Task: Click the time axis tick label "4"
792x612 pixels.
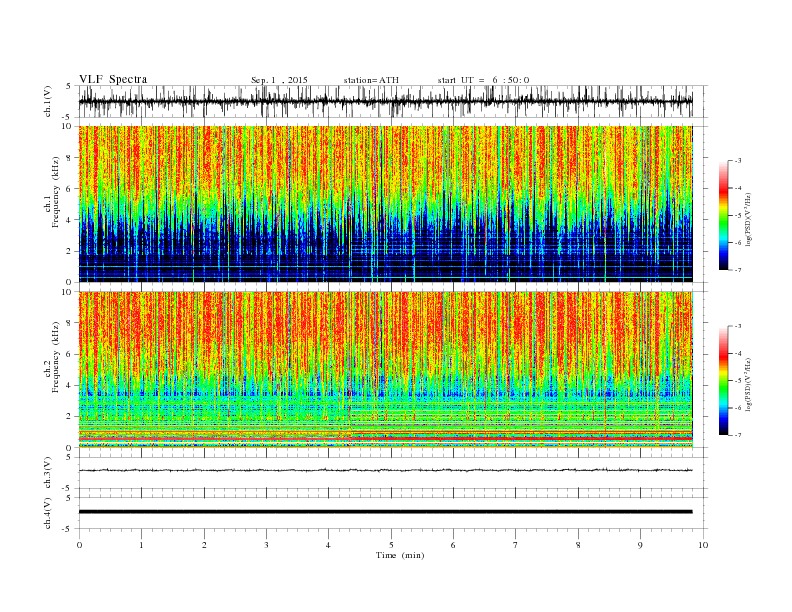Action: coord(328,545)
